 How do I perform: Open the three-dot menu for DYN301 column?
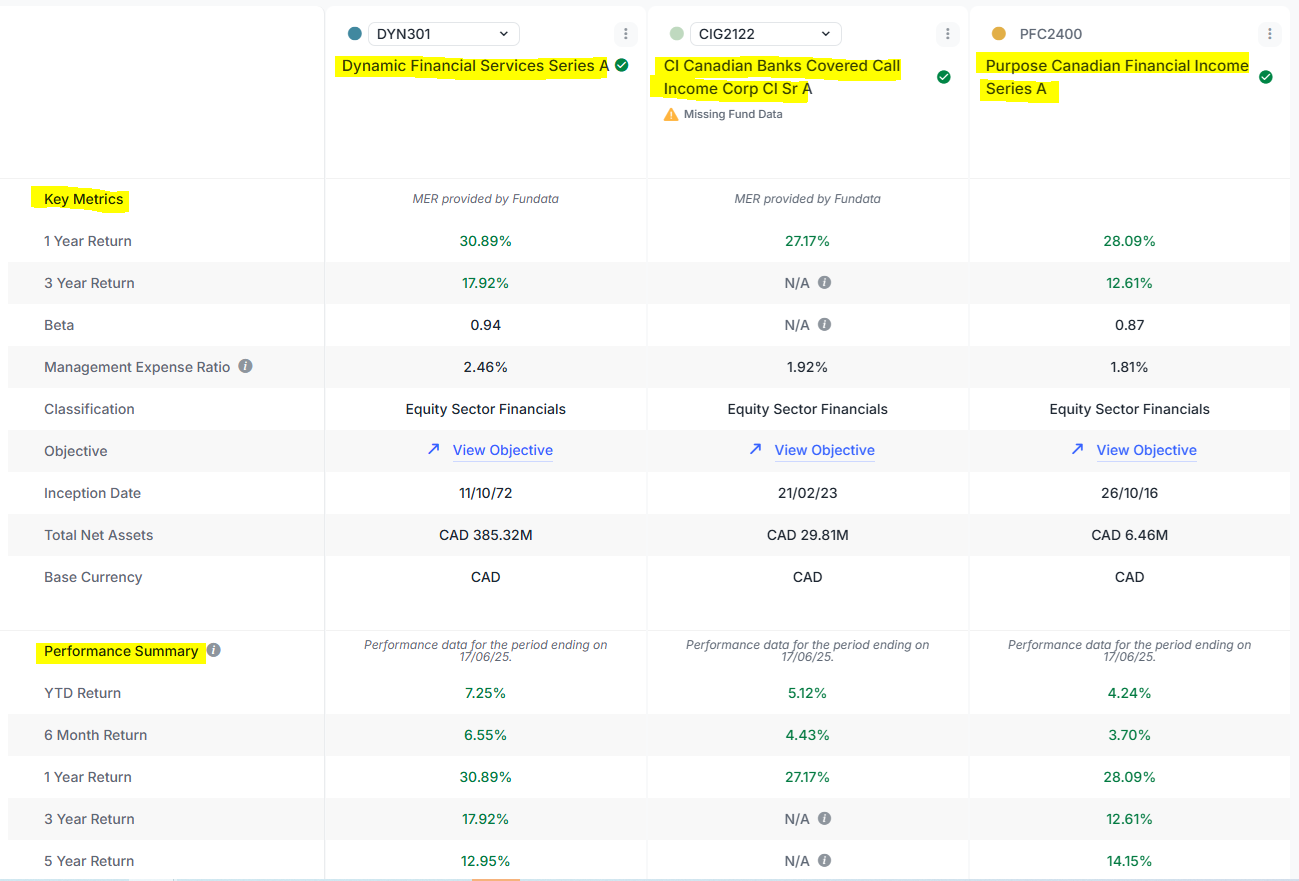626,34
